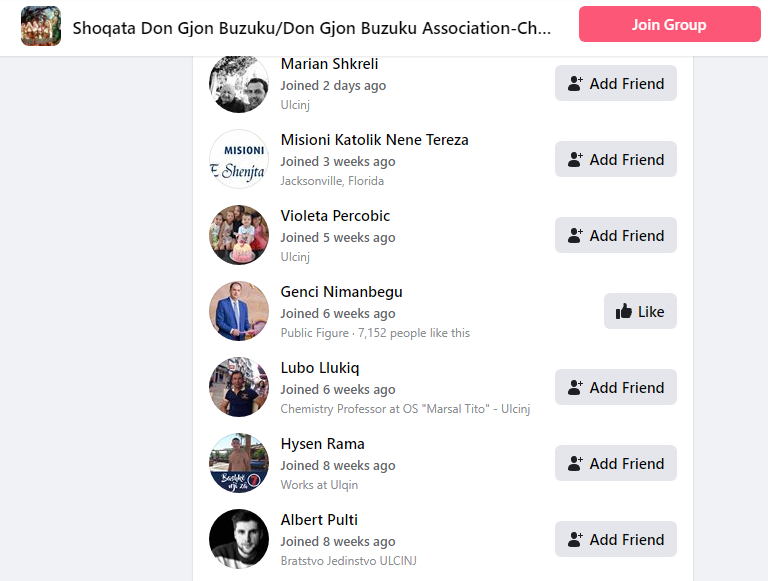Open Hysen Rama's profile picture

coord(239,463)
